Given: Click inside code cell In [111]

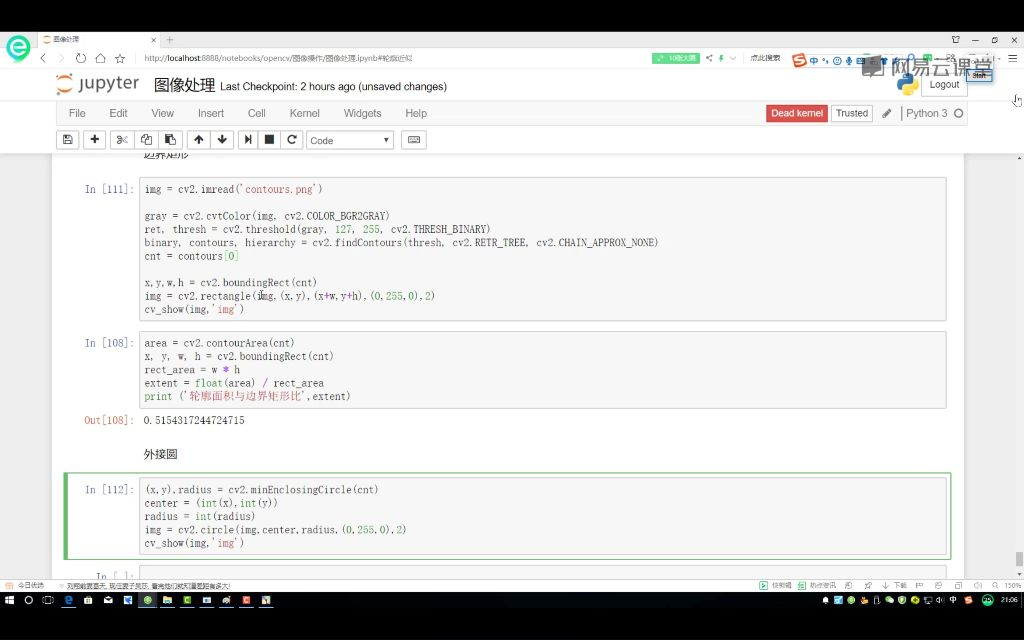Looking at the screenshot, I should point(542,249).
